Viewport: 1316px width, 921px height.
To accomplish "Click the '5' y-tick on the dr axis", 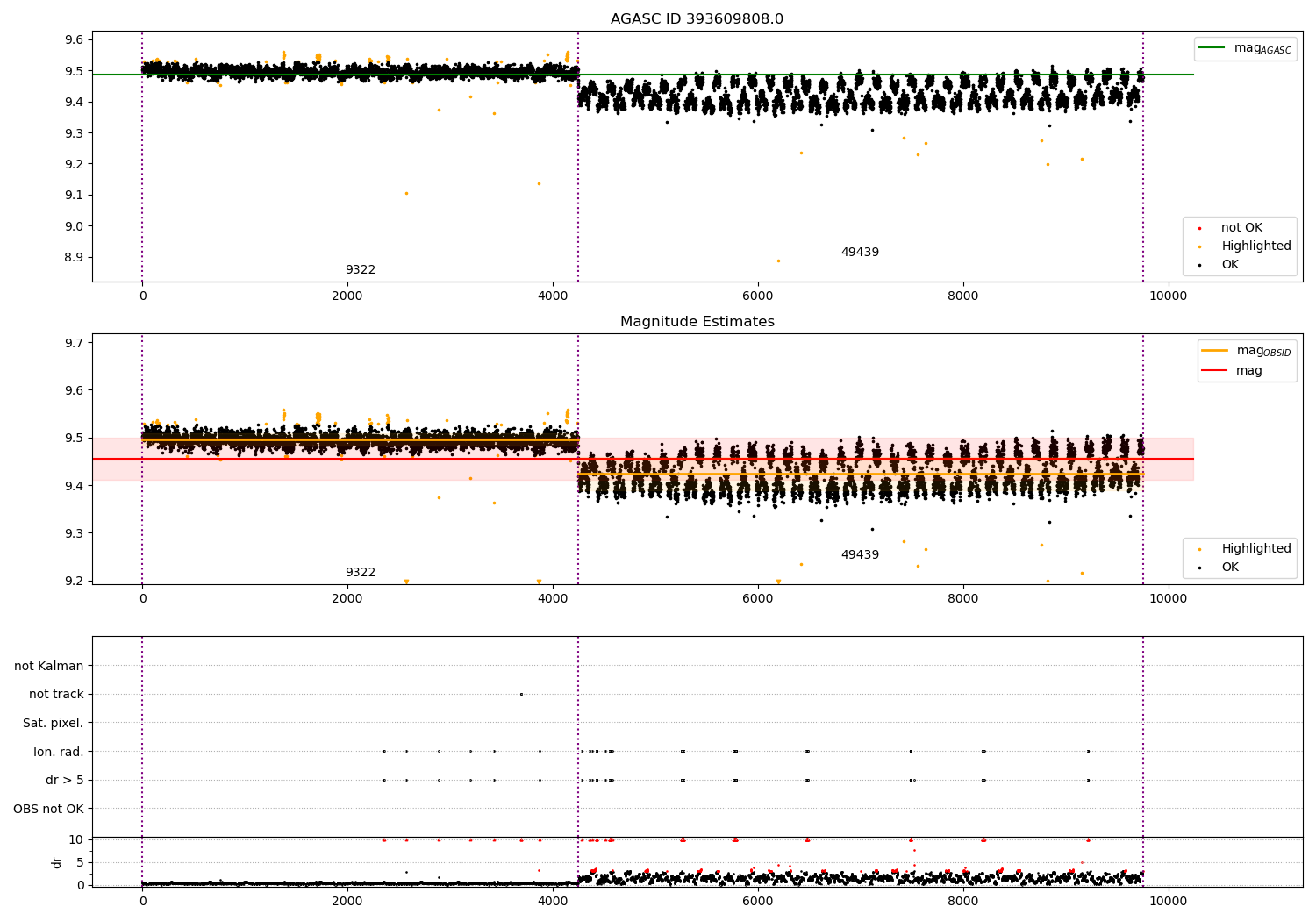I will pyautogui.click(x=80, y=862).
